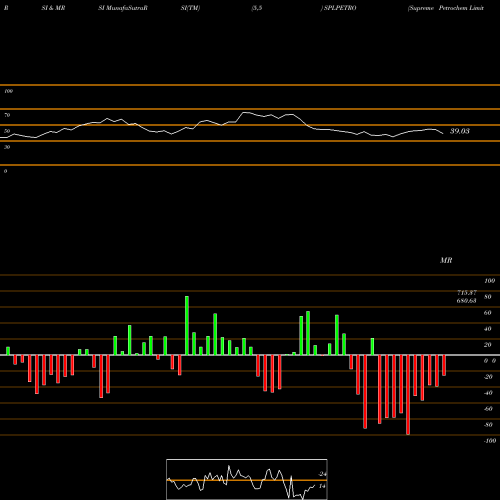Click the value 14 in mini chart
This screenshot has width=500, height=500.
pos(322,486)
